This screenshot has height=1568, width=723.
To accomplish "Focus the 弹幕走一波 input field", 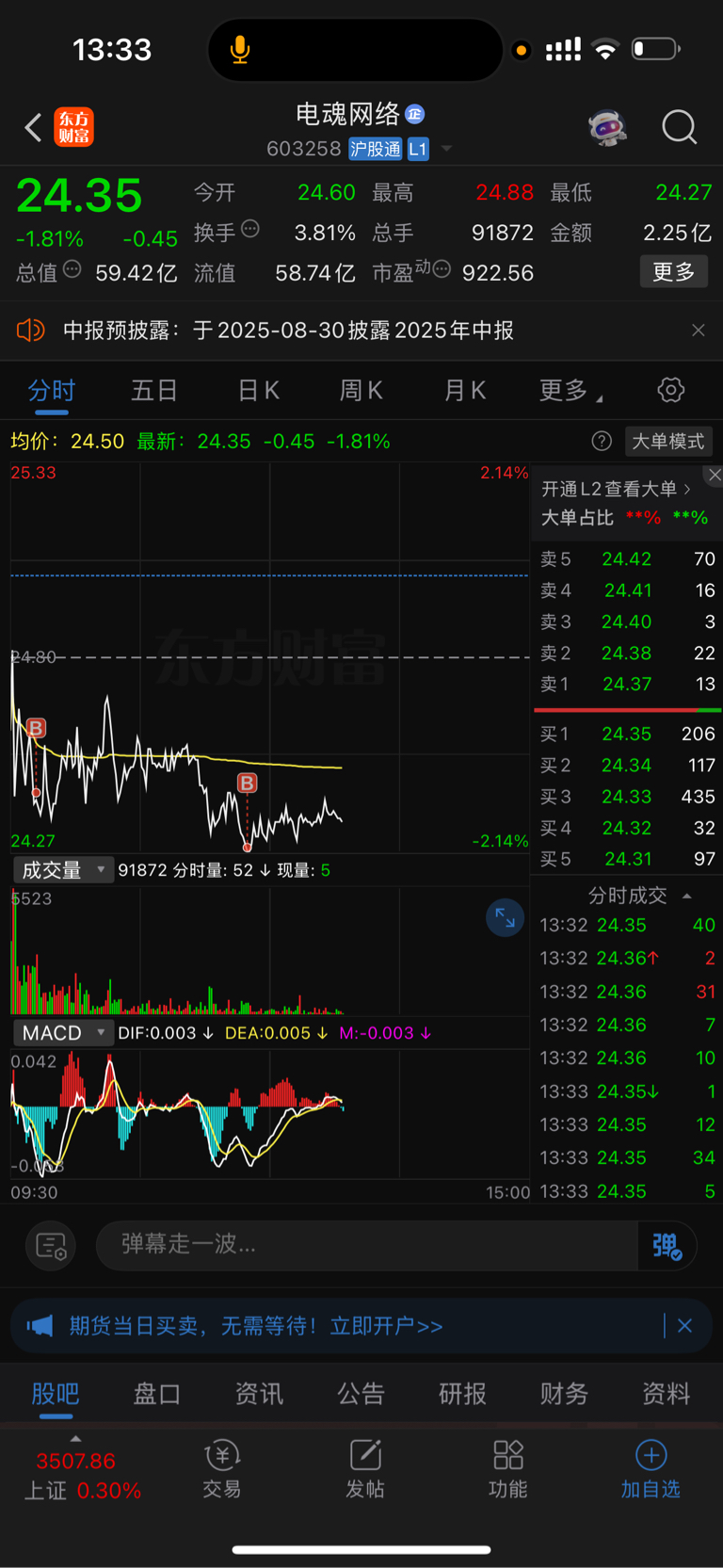I will click(367, 1245).
